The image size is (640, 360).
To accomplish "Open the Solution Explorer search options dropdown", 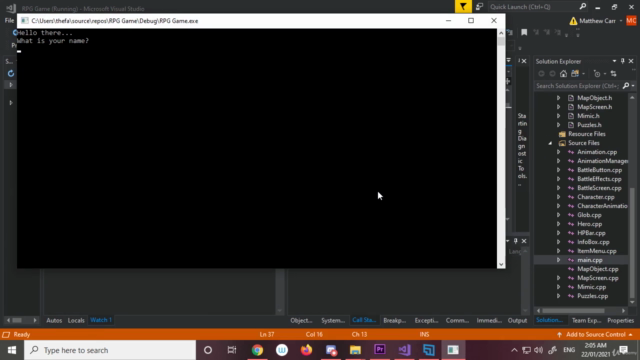I will click(x=633, y=86).
